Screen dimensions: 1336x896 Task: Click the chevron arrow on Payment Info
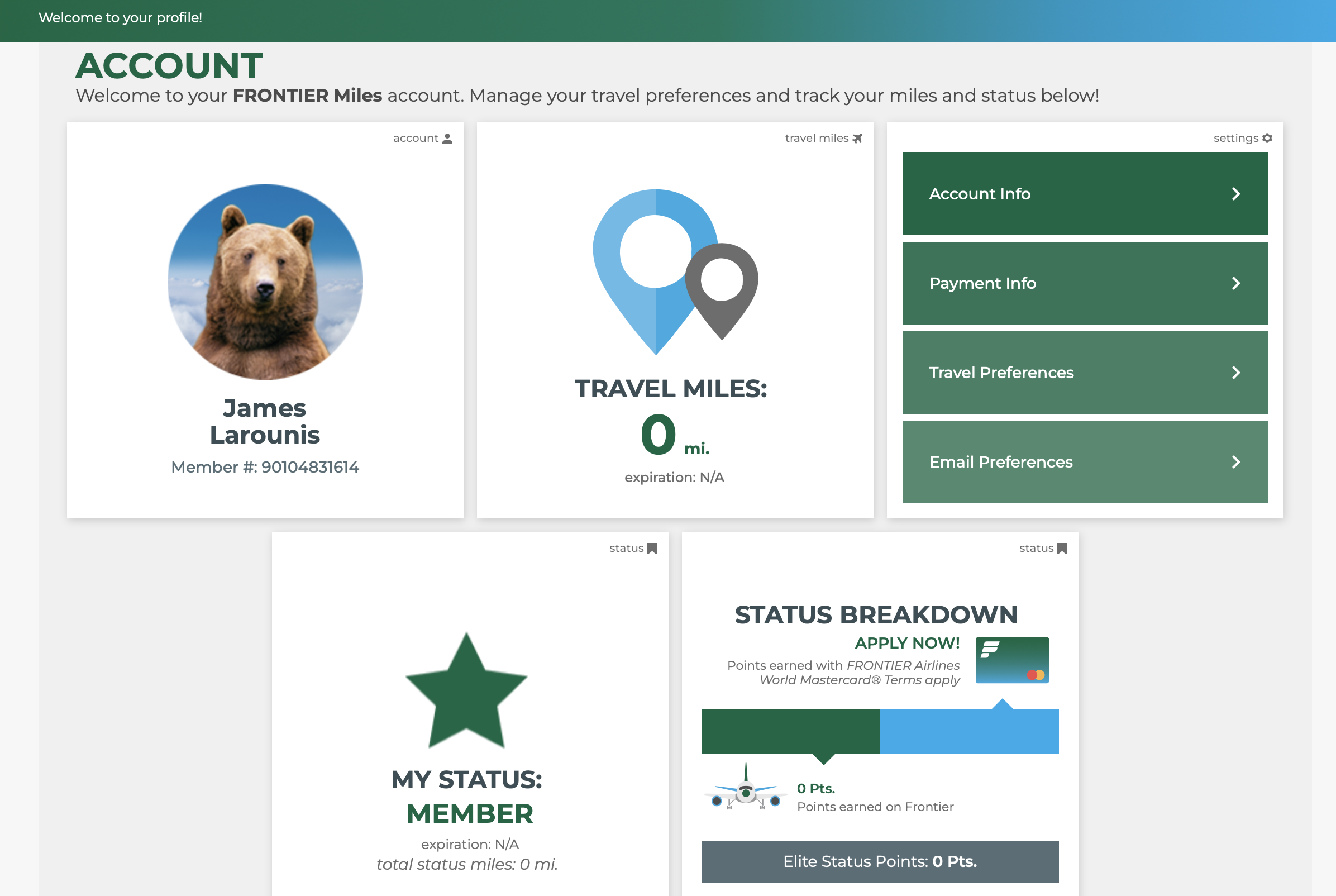(x=1236, y=283)
